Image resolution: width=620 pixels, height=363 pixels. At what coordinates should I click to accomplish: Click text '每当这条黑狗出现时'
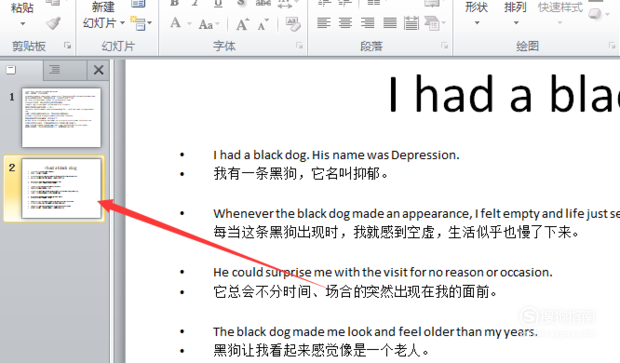276,232
